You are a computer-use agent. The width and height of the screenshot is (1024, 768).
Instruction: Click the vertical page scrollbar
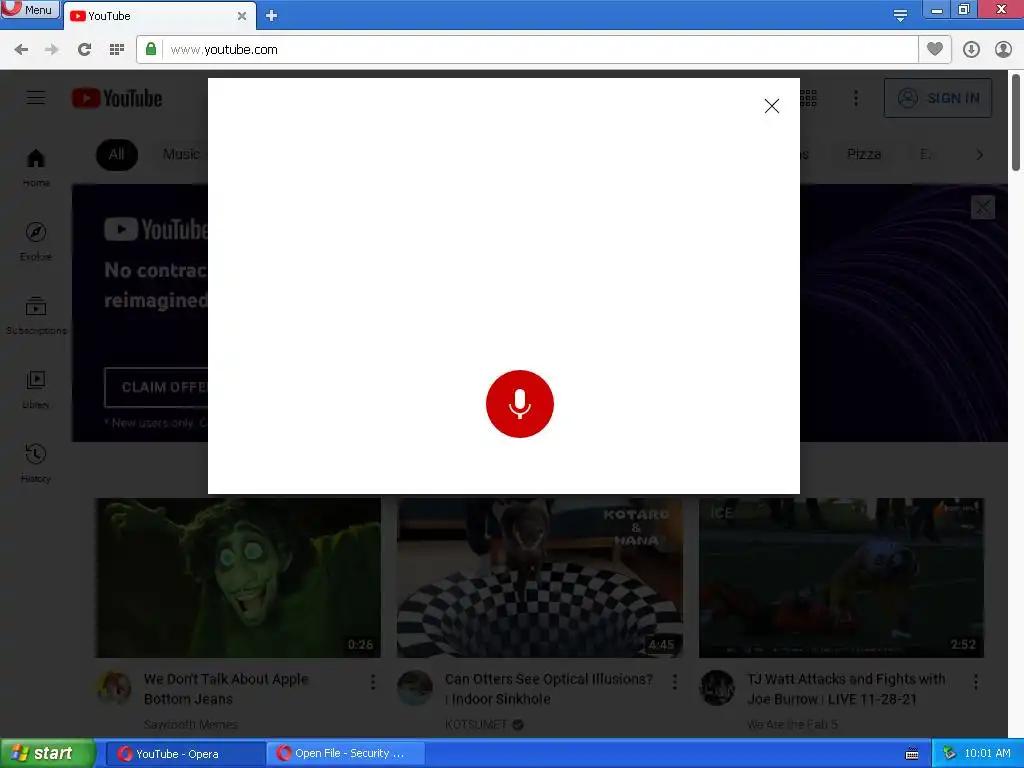click(x=1016, y=121)
